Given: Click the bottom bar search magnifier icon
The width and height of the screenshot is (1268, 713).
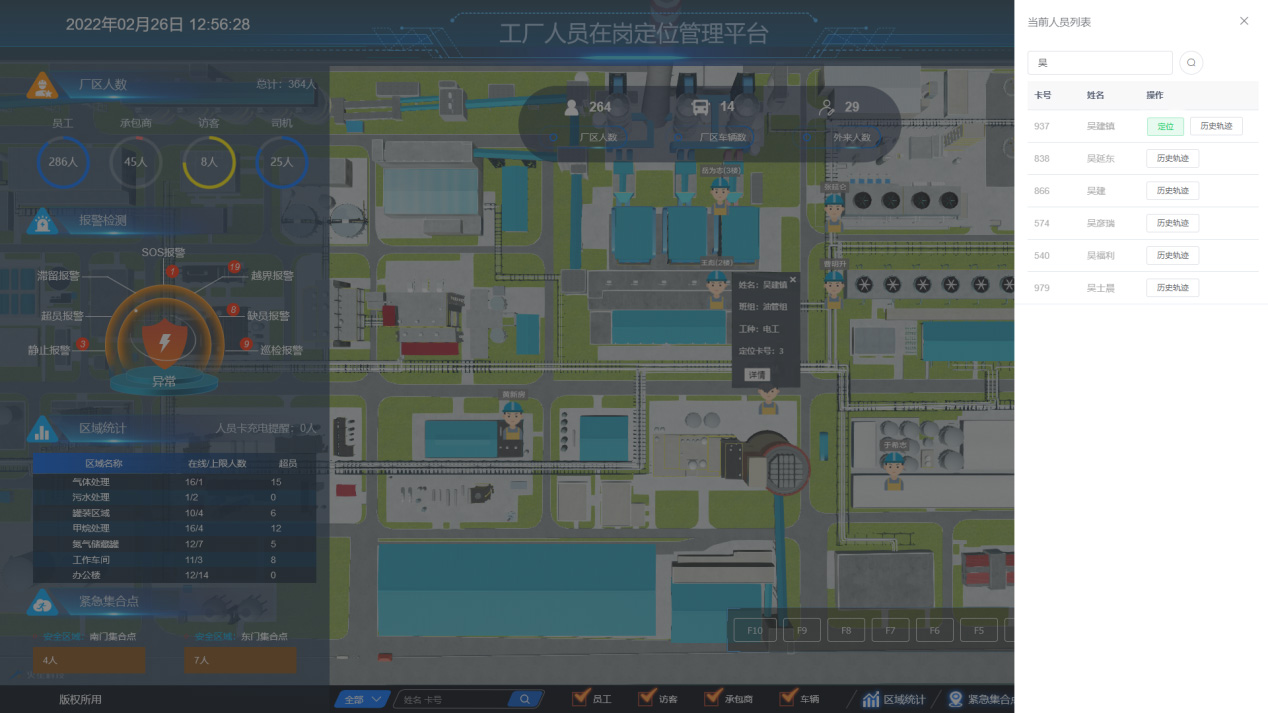Looking at the screenshot, I should (524, 699).
